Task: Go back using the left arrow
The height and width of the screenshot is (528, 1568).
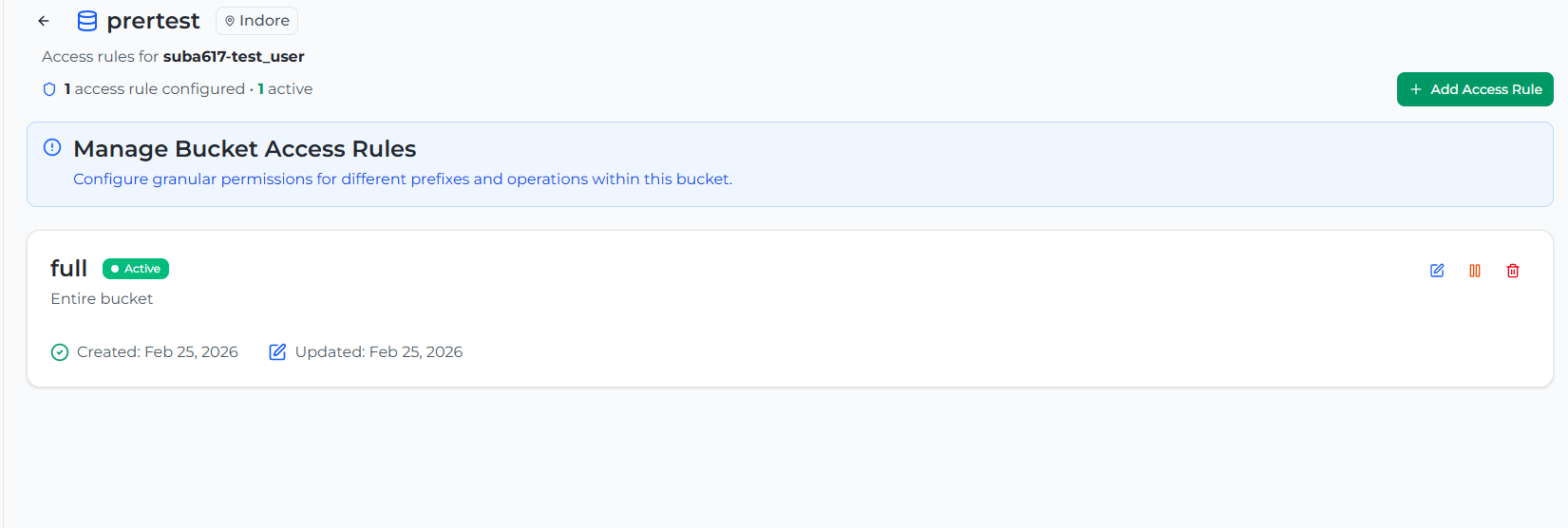Action: coord(44,21)
